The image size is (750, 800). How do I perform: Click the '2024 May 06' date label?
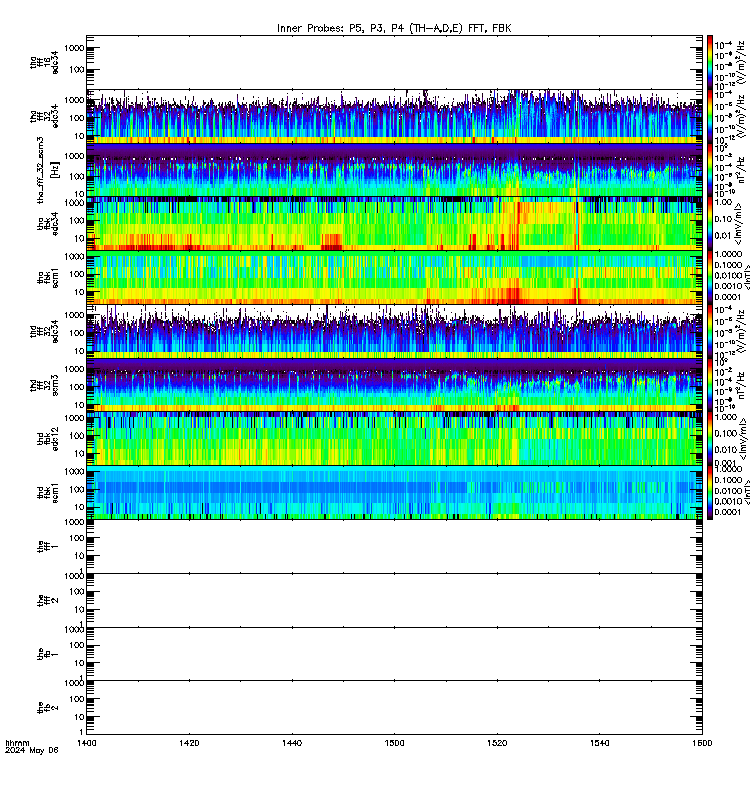click(x=32, y=751)
